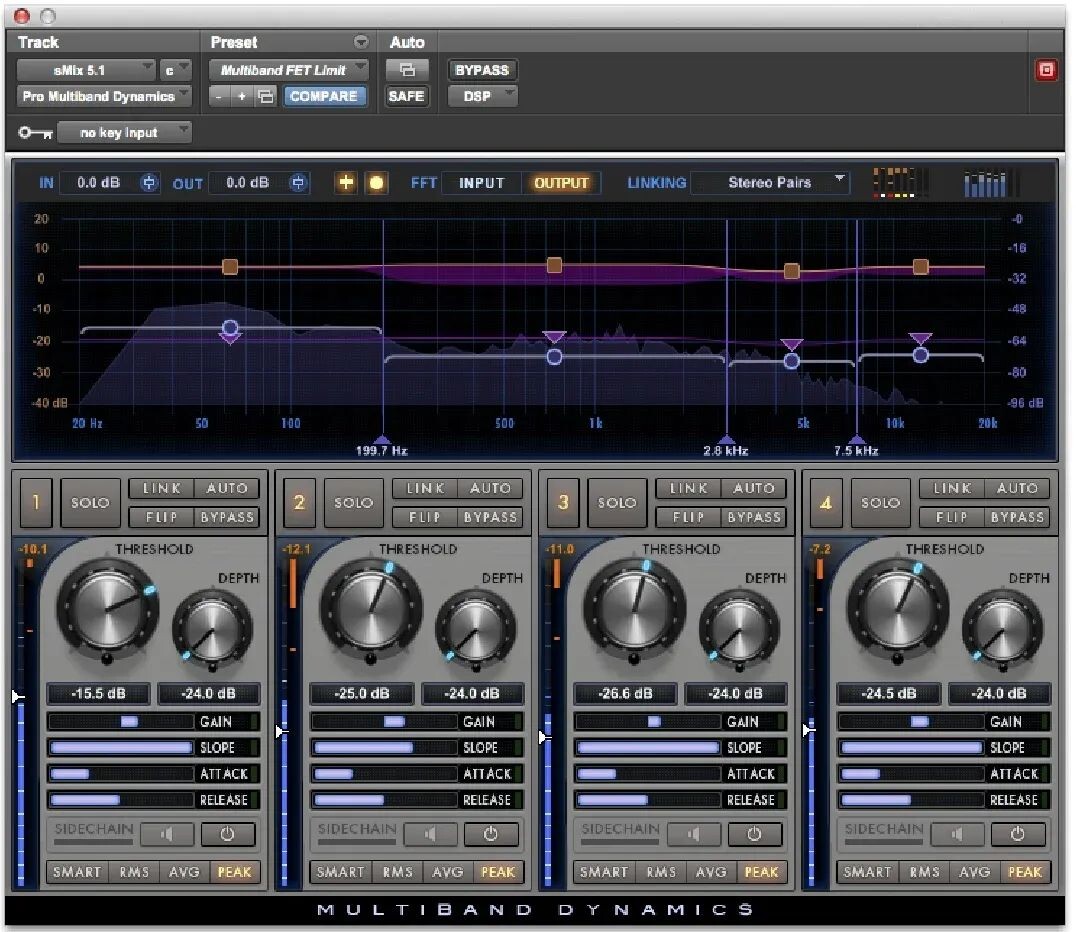Screen dimensions: 1076x932
Task: Click the main BYPASS button
Action: (482, 70)
